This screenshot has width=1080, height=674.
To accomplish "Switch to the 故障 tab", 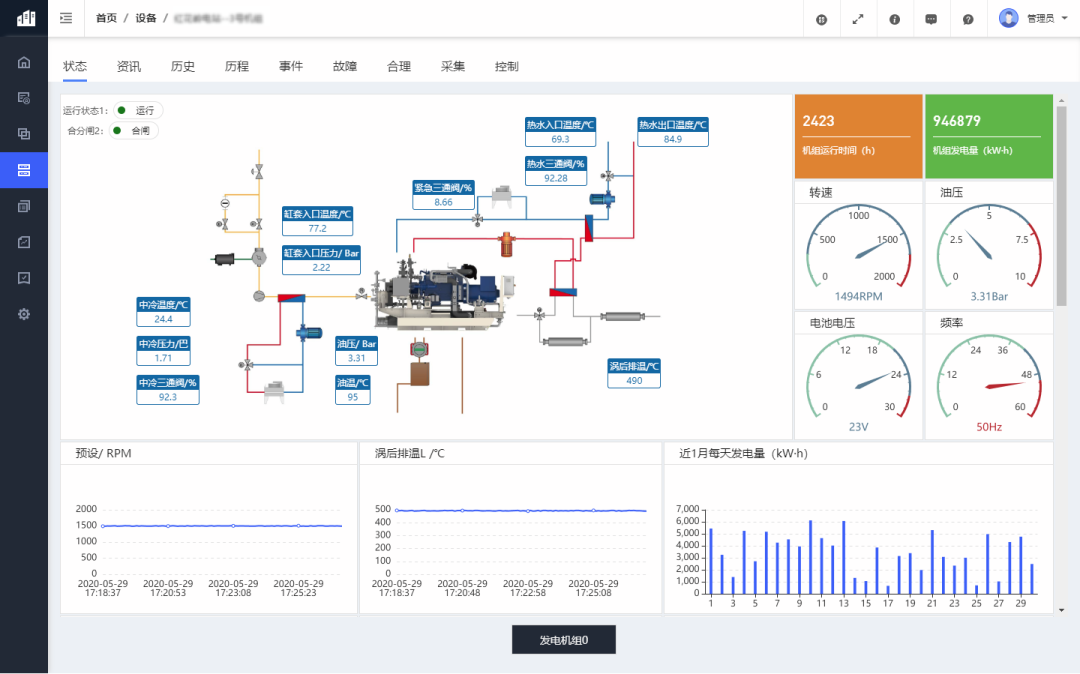I will coord(345,67).
